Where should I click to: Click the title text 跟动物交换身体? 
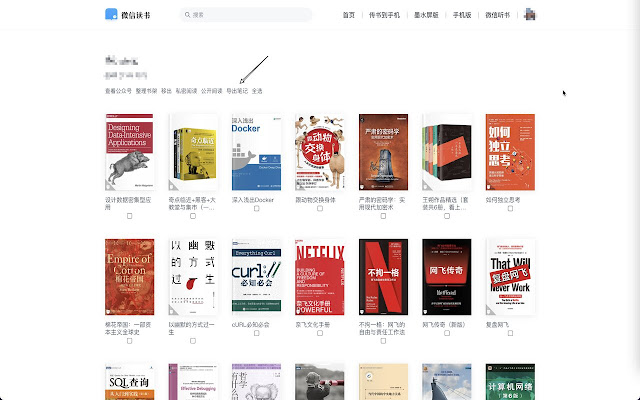(x=316, y=200)
